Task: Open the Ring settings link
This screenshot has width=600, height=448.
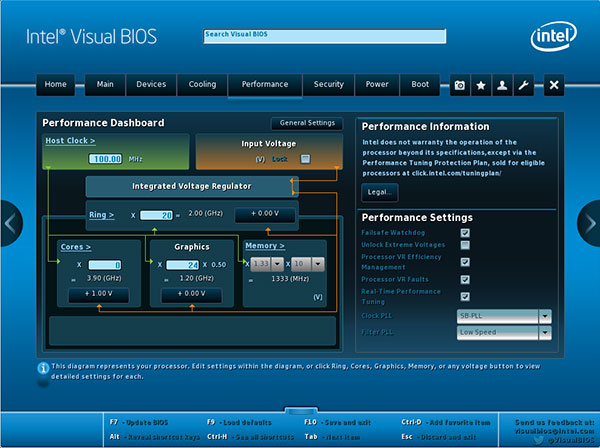Action: point(101,215)
